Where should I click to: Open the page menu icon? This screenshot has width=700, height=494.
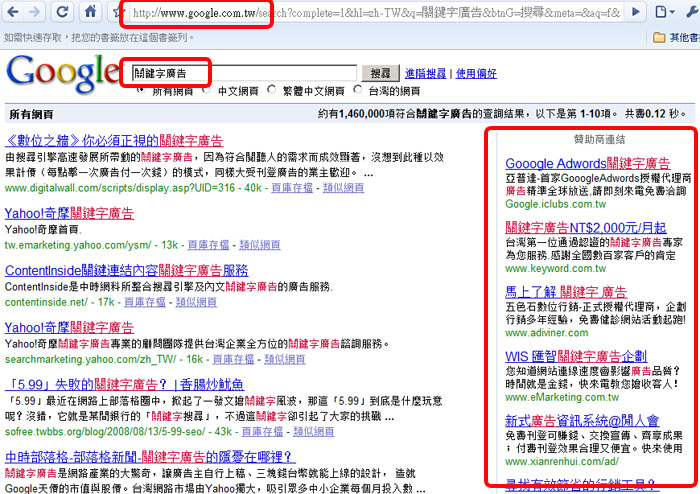pyautogui.click(x=664, y=12)
